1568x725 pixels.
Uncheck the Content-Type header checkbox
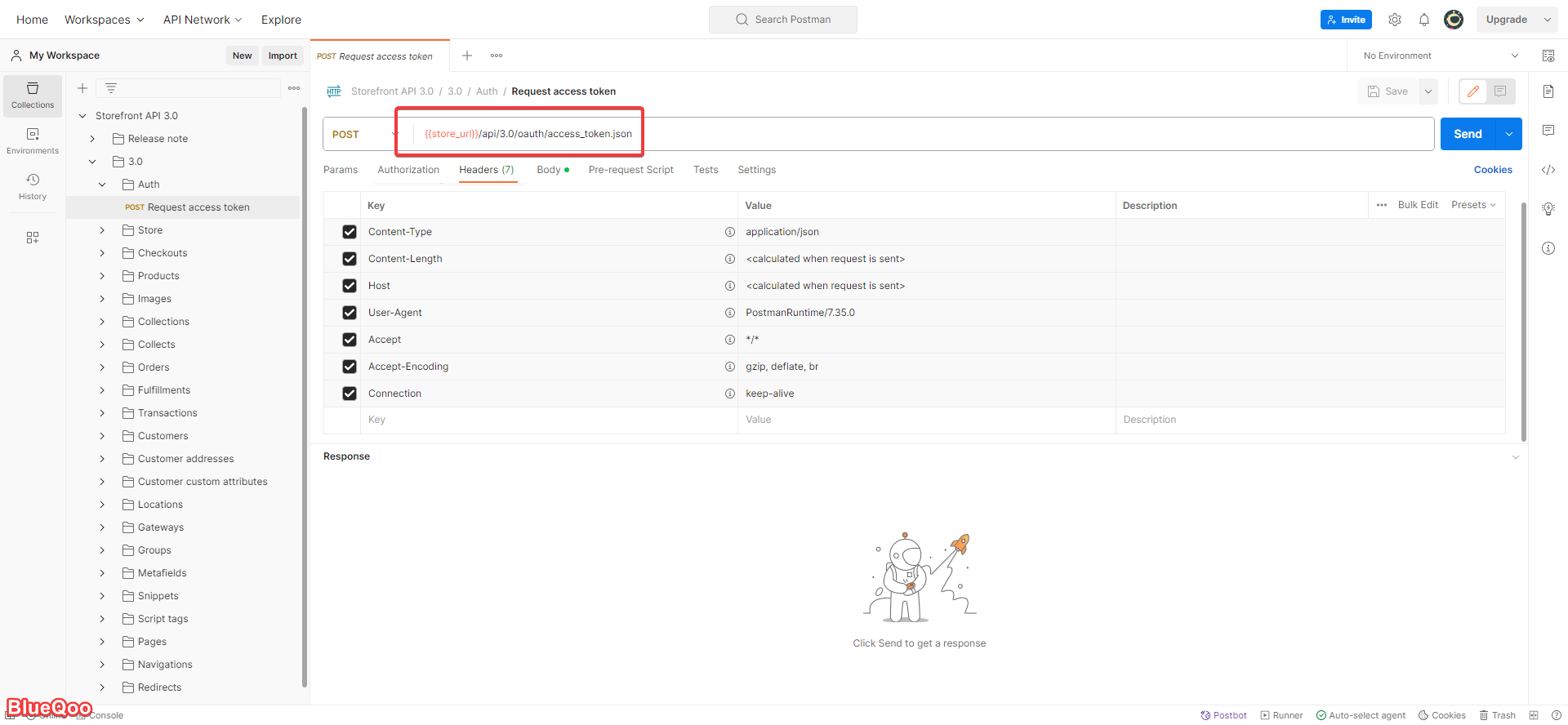(350, 232)
